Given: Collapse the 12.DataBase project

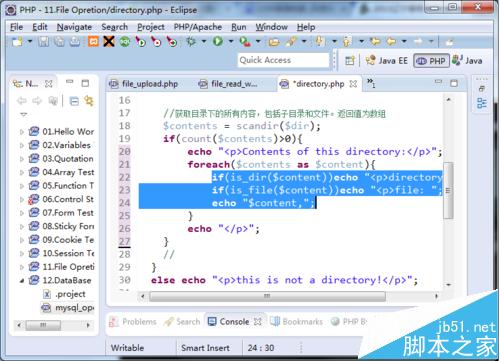Looking at the screenshot, I should (x=22, y=281).
